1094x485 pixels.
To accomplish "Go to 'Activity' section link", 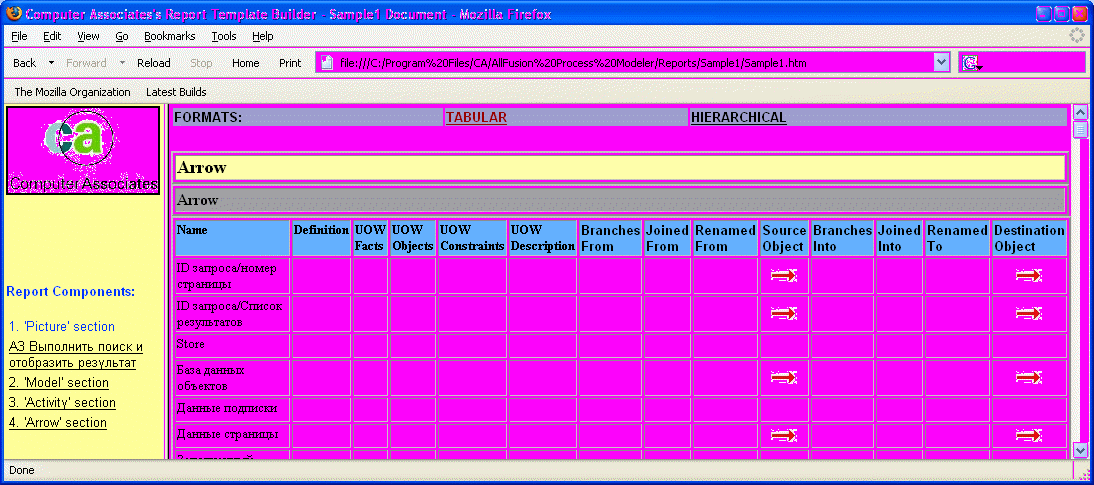I will coord(62,403).
